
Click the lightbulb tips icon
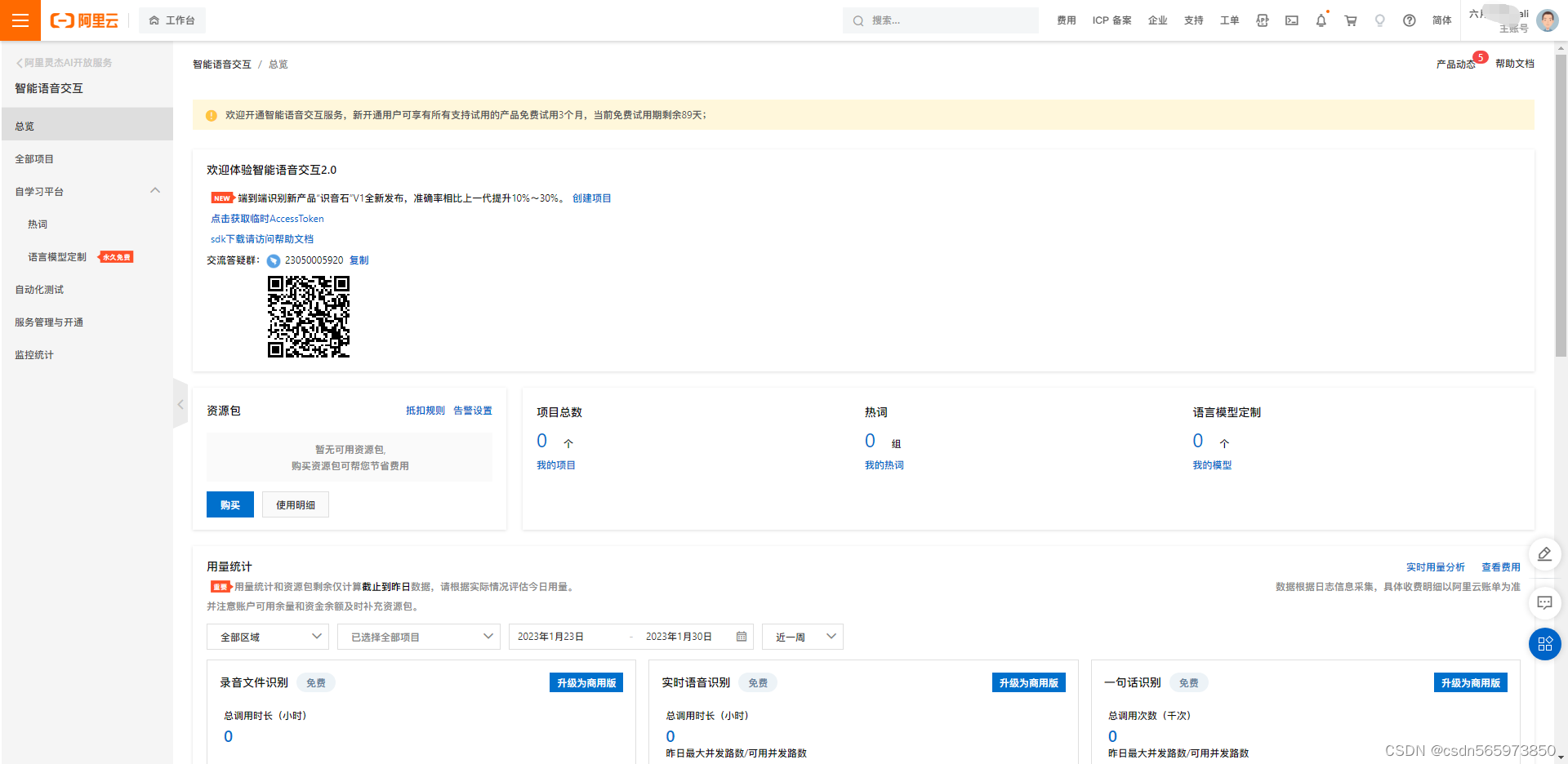[1380, 20]
